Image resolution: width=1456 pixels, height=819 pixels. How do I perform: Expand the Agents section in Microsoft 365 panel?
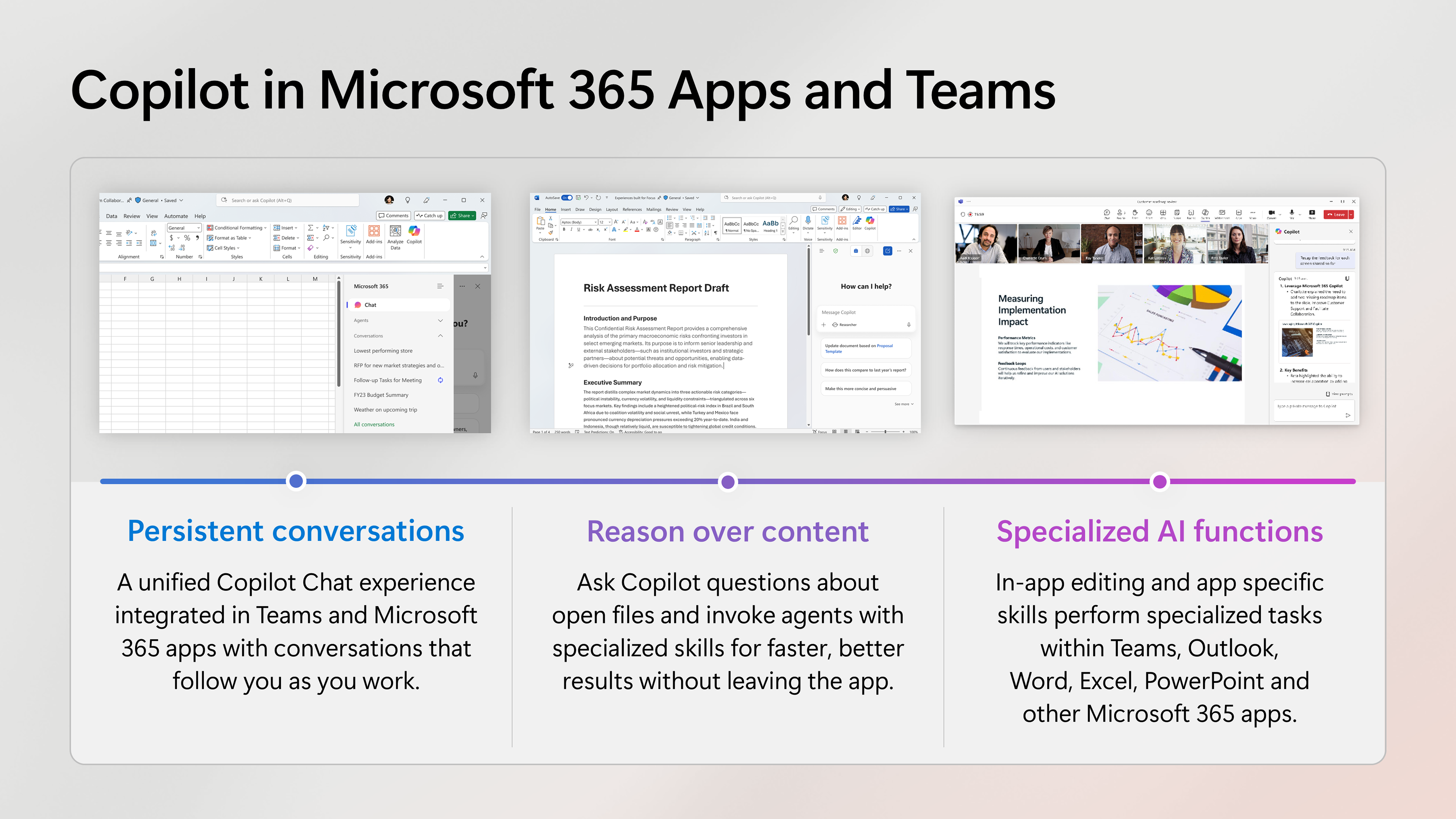440,320
